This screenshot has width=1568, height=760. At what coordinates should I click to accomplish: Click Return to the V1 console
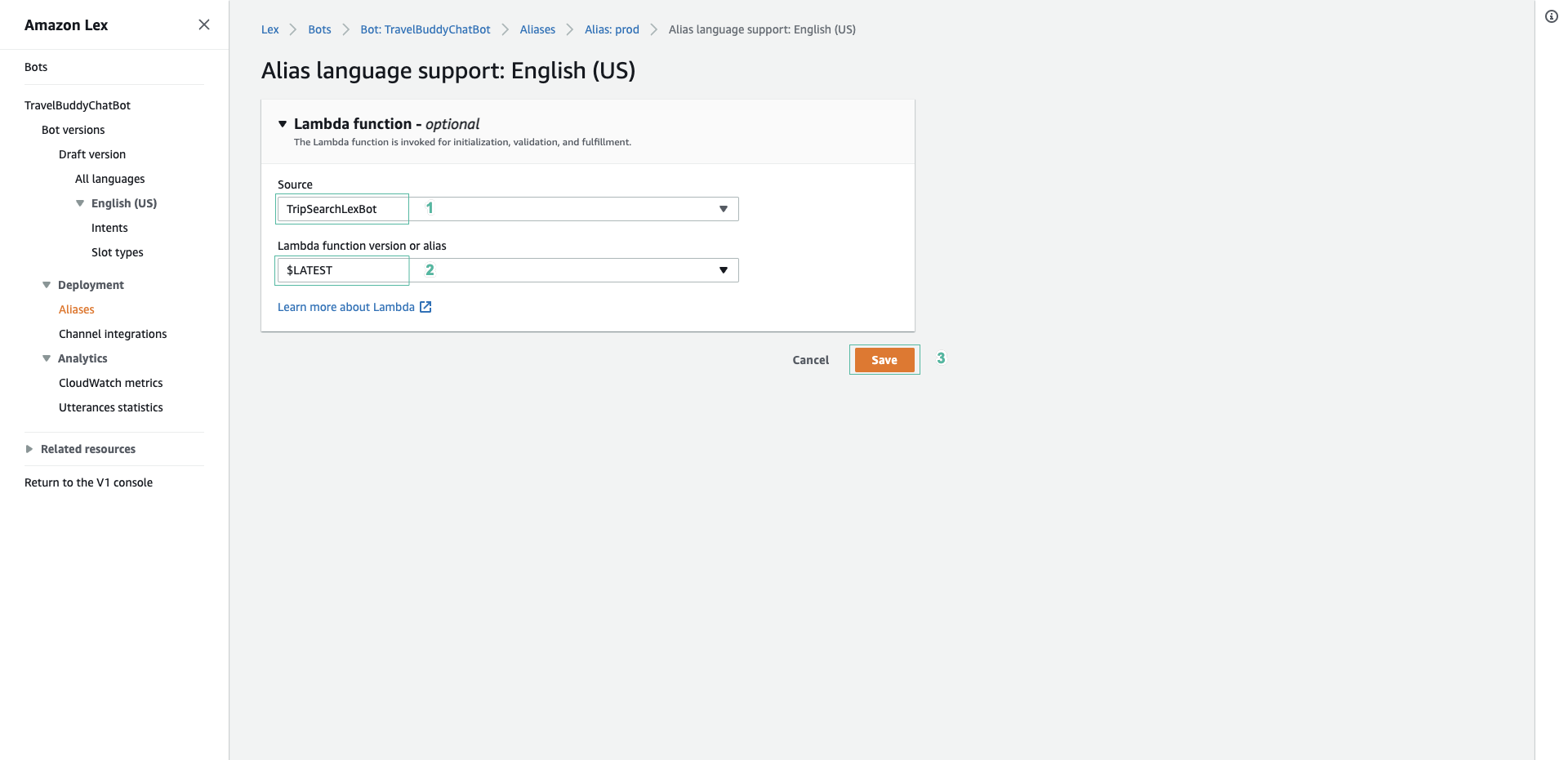pos(88,482)
